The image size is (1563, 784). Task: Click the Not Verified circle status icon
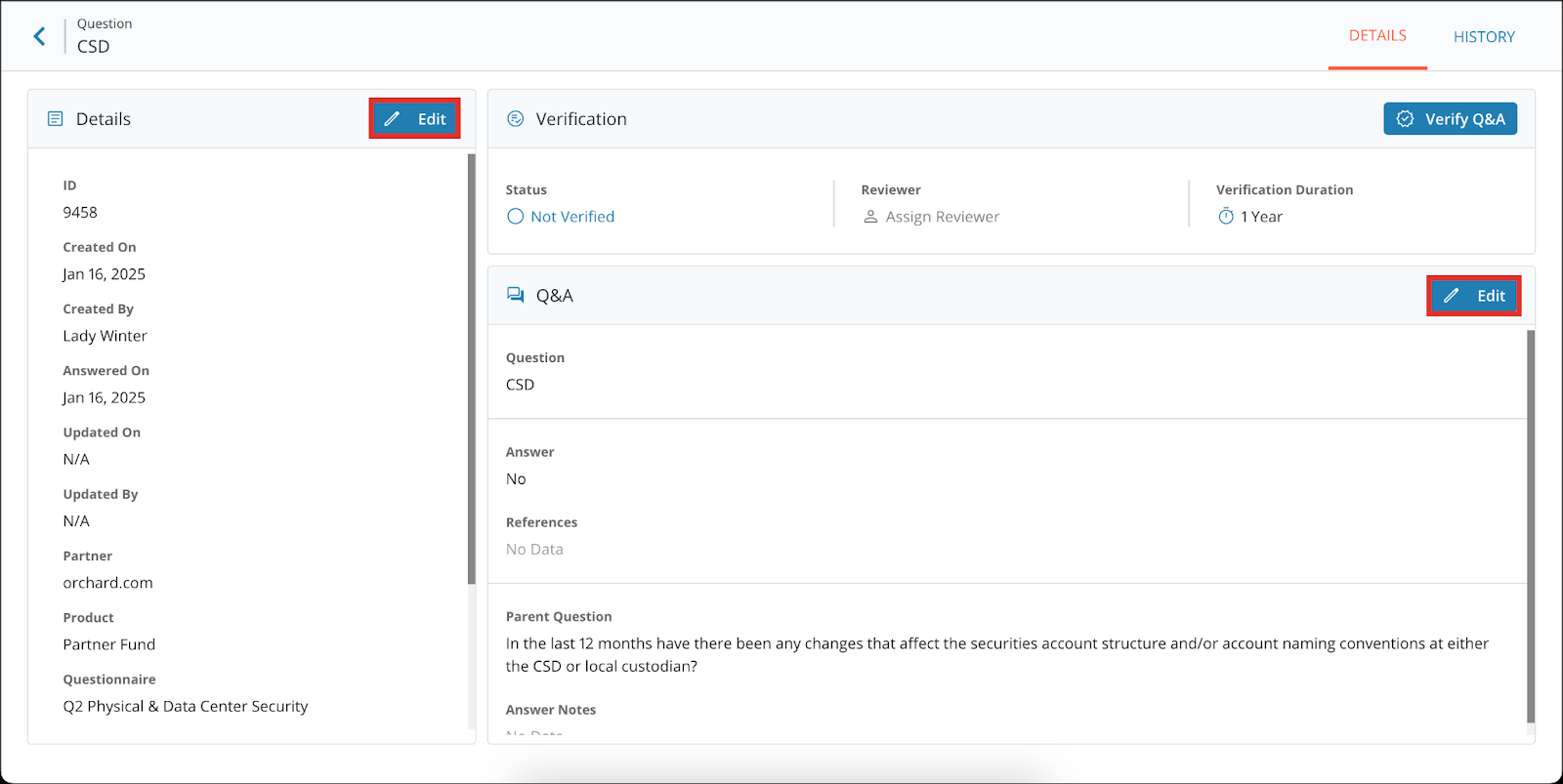(516, 217)
